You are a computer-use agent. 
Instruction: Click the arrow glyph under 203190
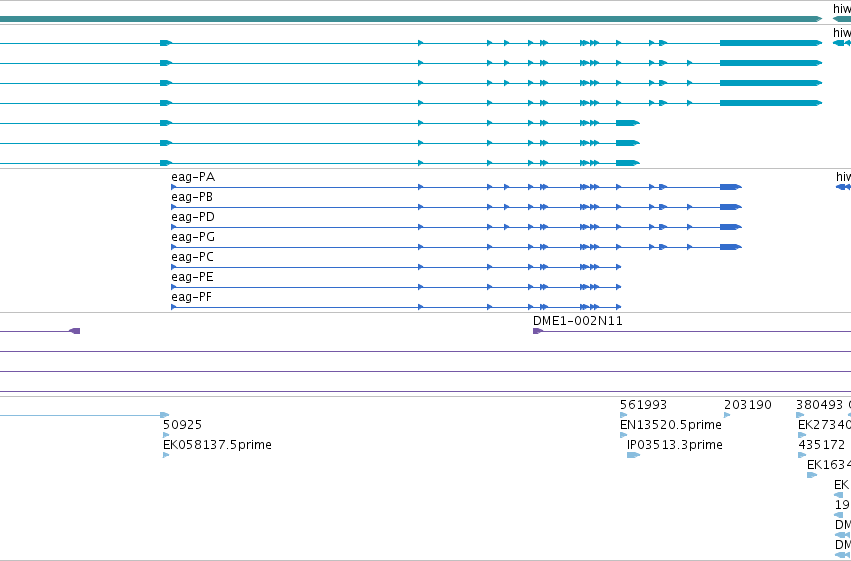click(x=727, y=415)
